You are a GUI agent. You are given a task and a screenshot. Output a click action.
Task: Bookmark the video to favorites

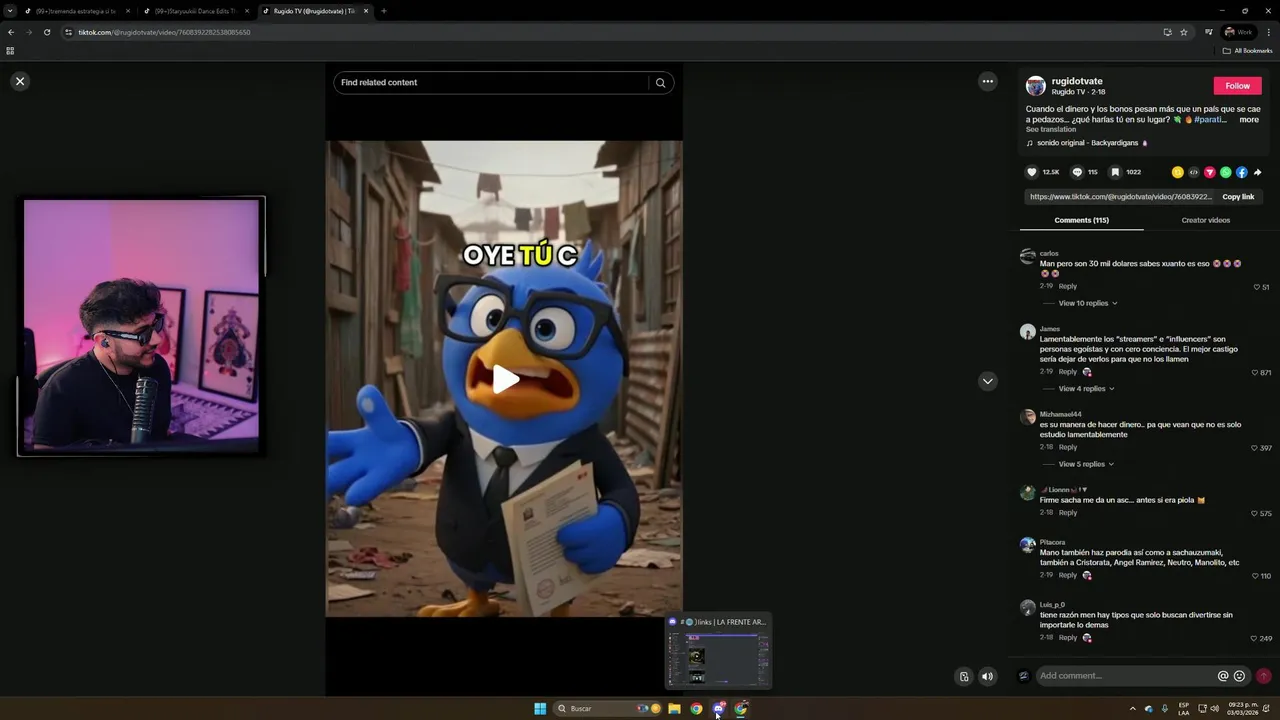tap(1115, 172)
